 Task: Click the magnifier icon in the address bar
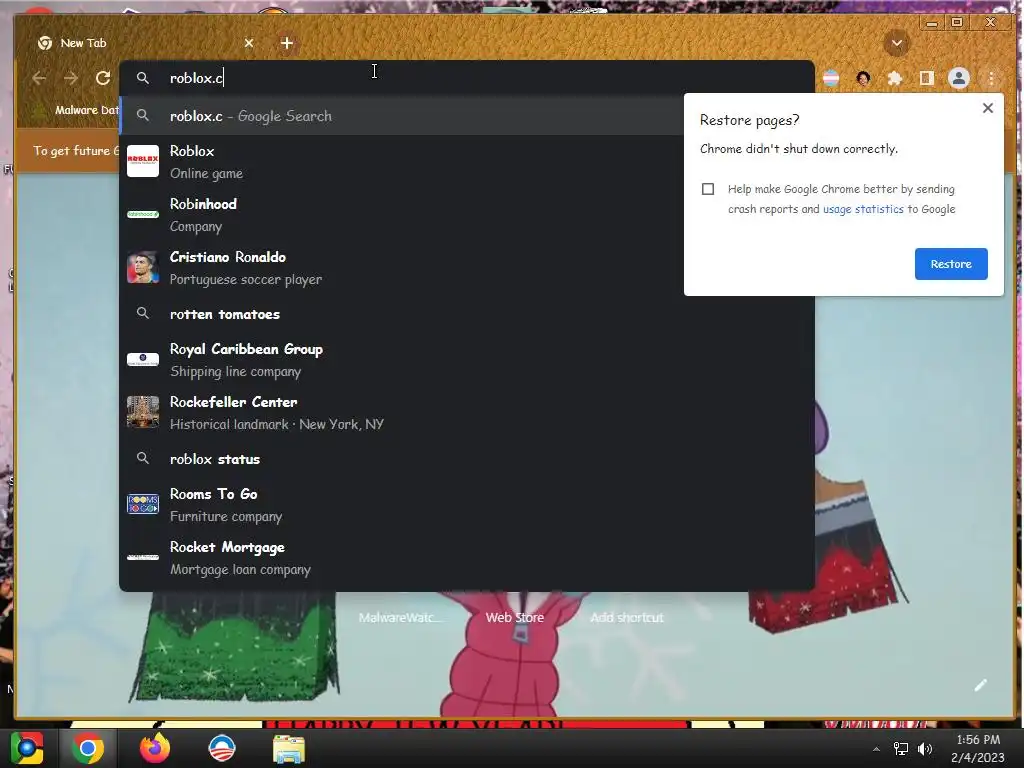coord(142,78)
